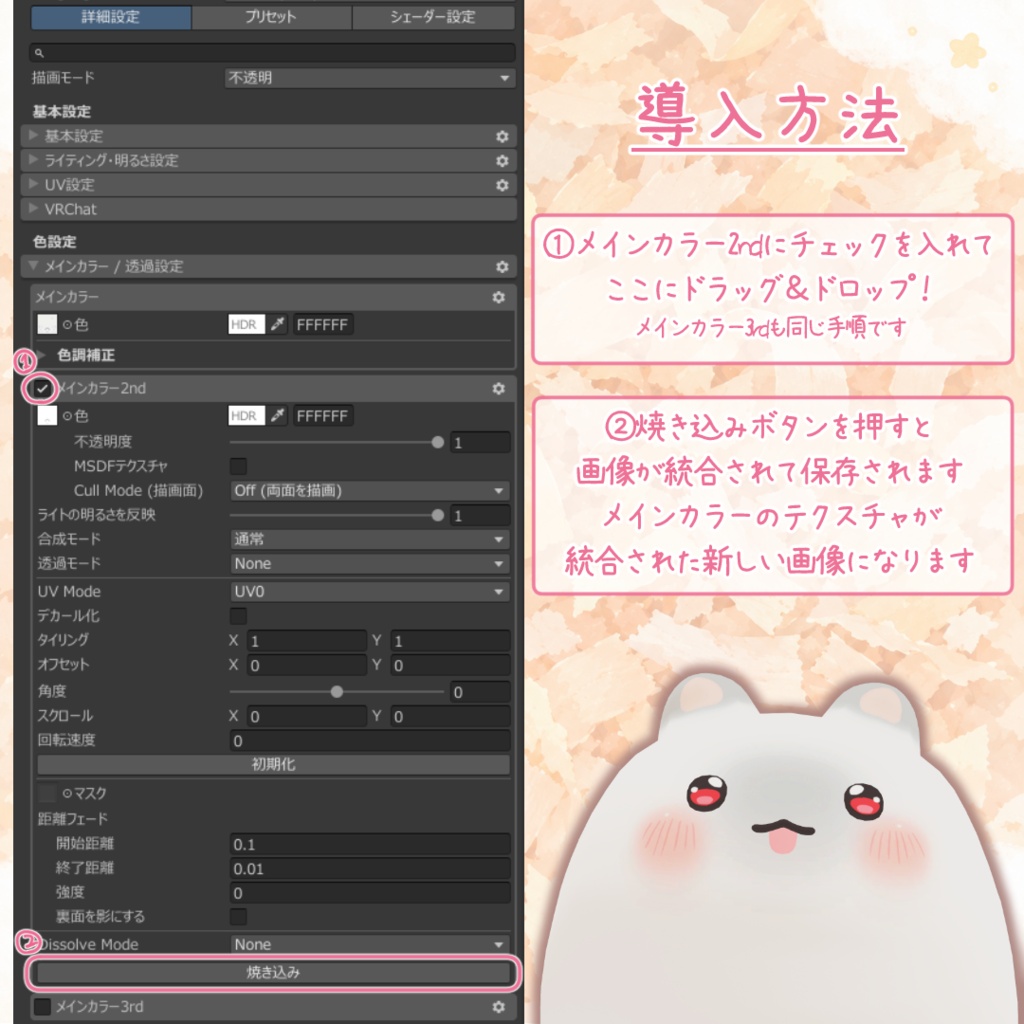Viewport: 1024px width, 1024px height.
Task: Click 角度 value field
Action: click(480, 692)
